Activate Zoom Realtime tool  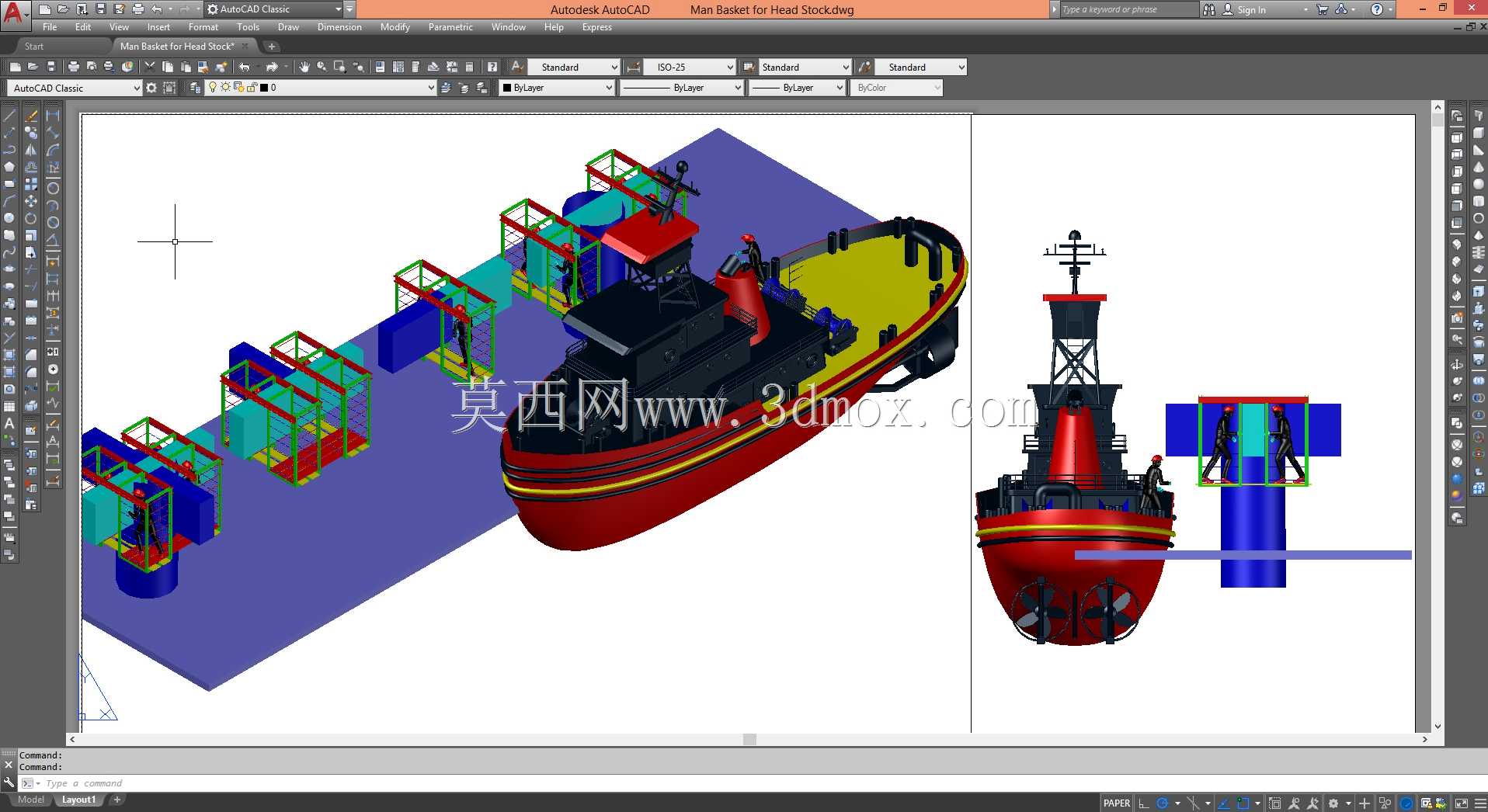[322, 67]
